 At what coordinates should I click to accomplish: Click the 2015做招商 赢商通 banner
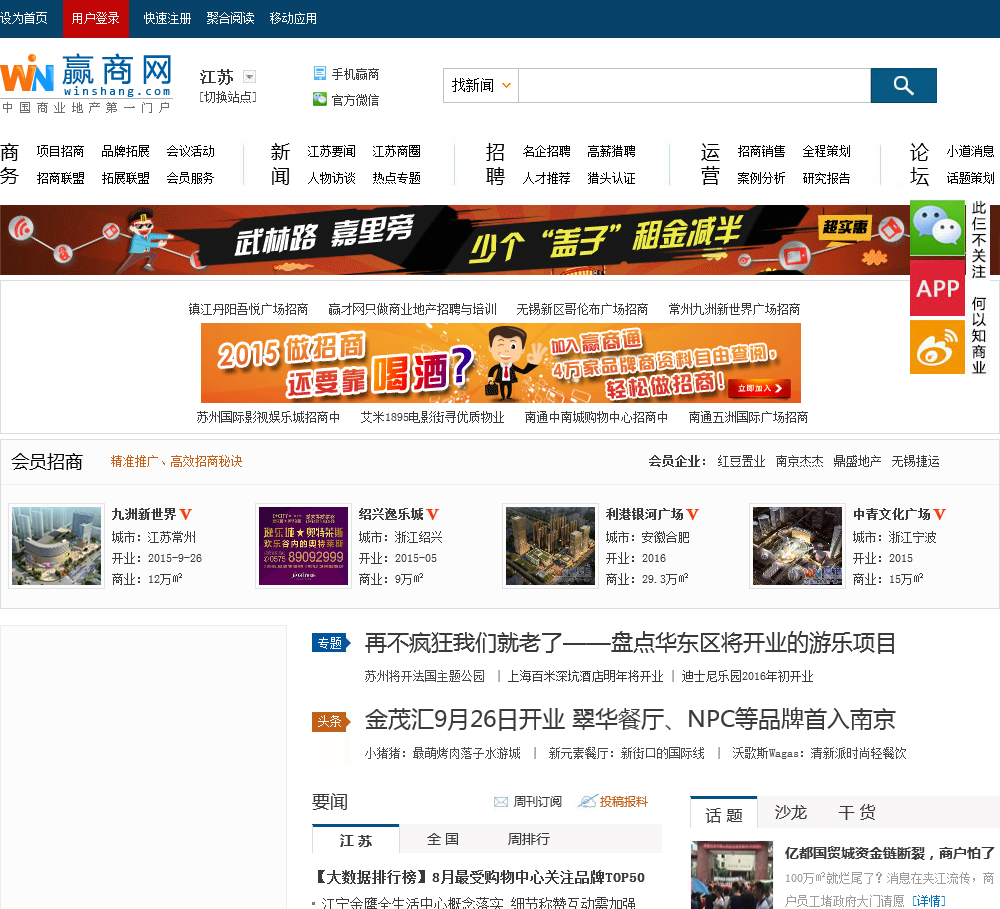[501, 362]
